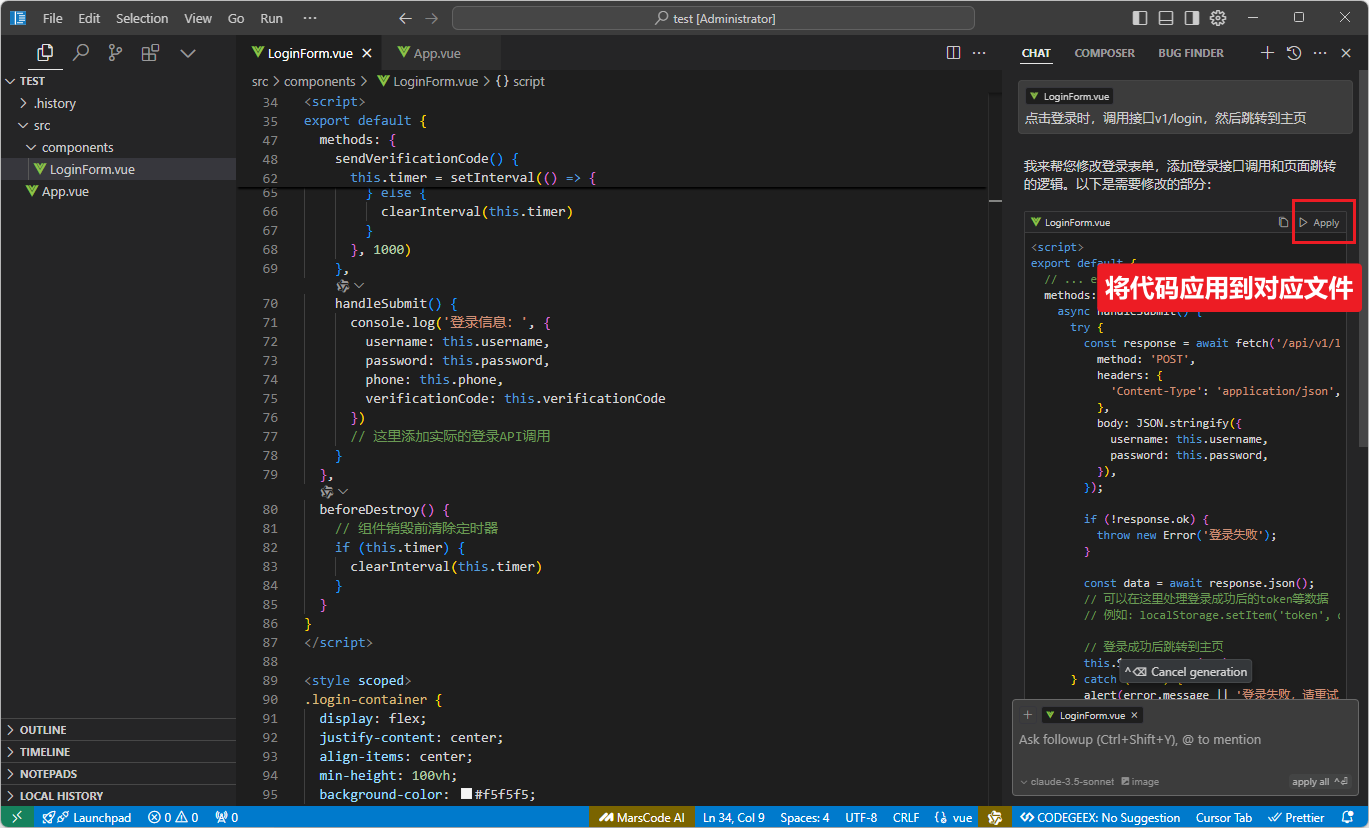
Task: Open editor more actions ellipsis
Action: (979, 53)
